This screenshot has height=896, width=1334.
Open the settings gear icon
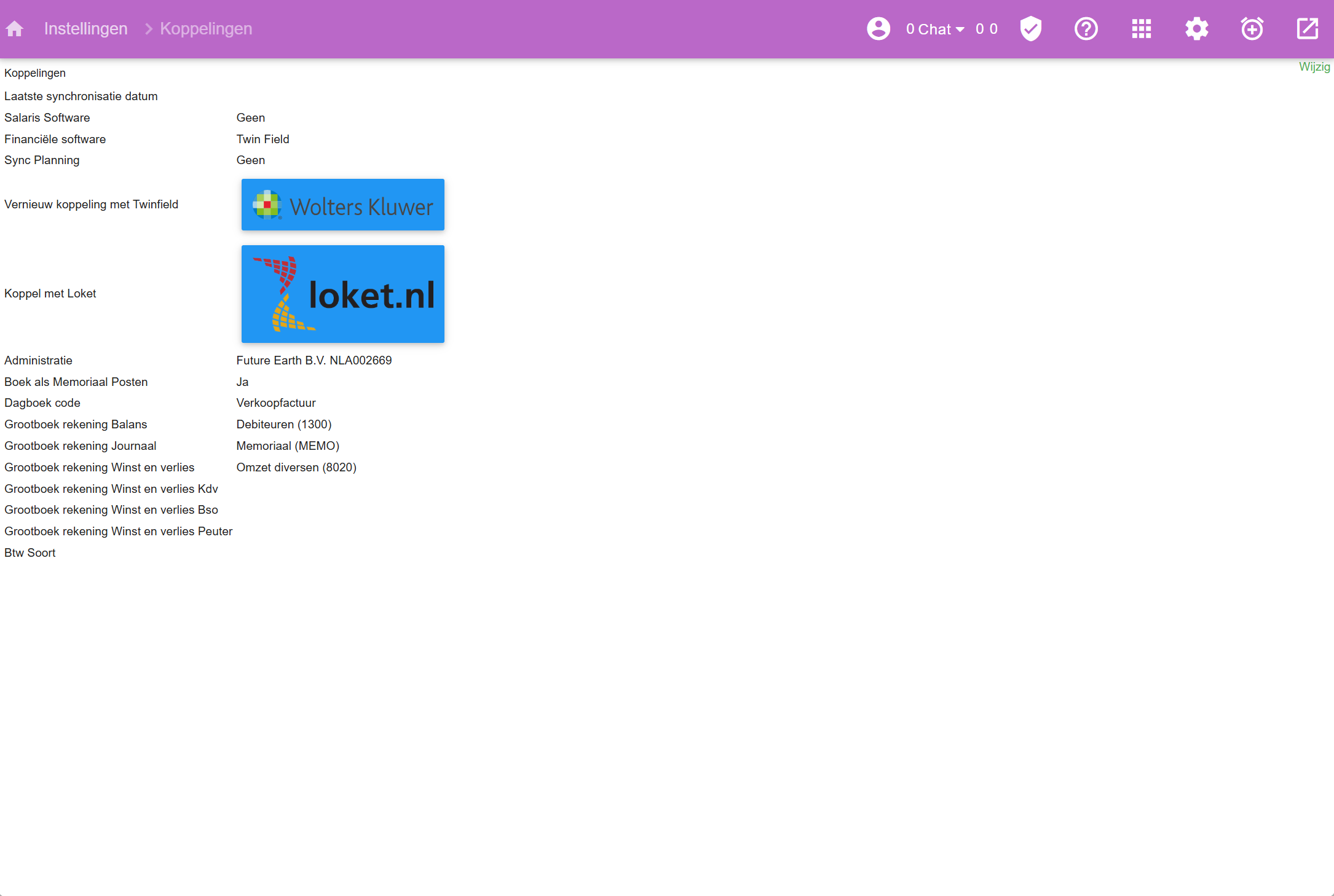point(1197,29)
